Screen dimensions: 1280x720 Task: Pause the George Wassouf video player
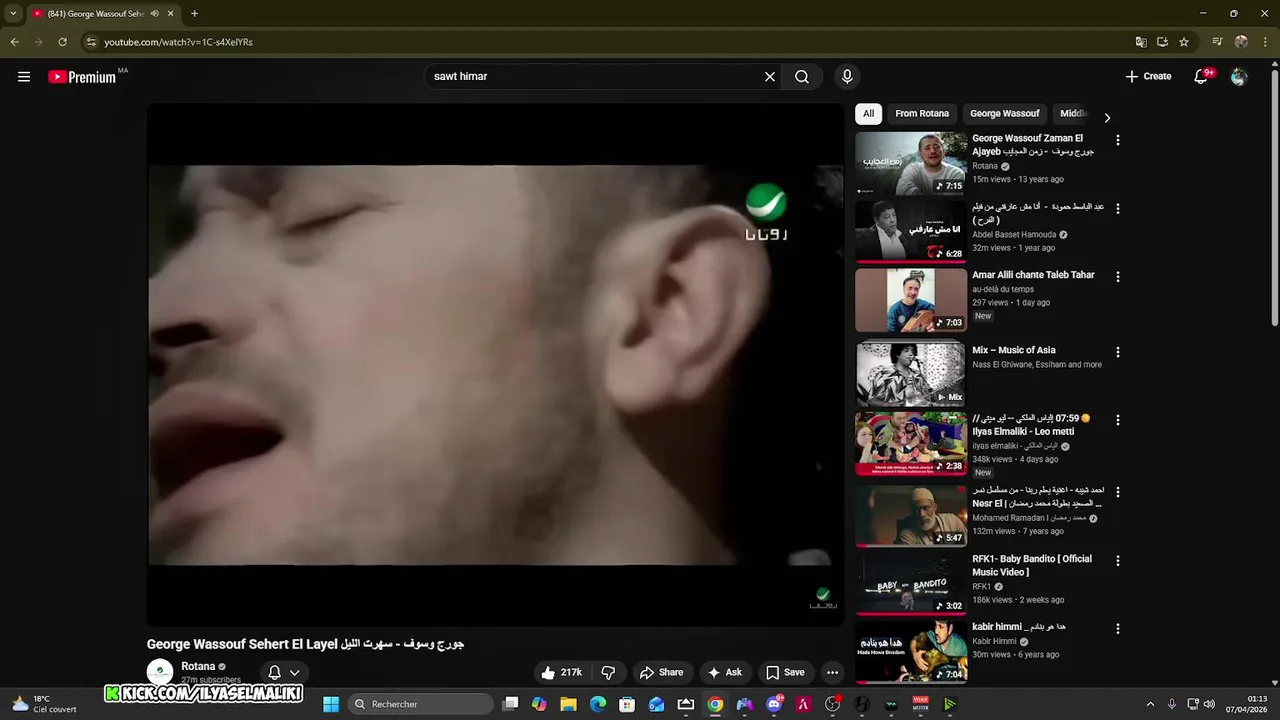495,365
